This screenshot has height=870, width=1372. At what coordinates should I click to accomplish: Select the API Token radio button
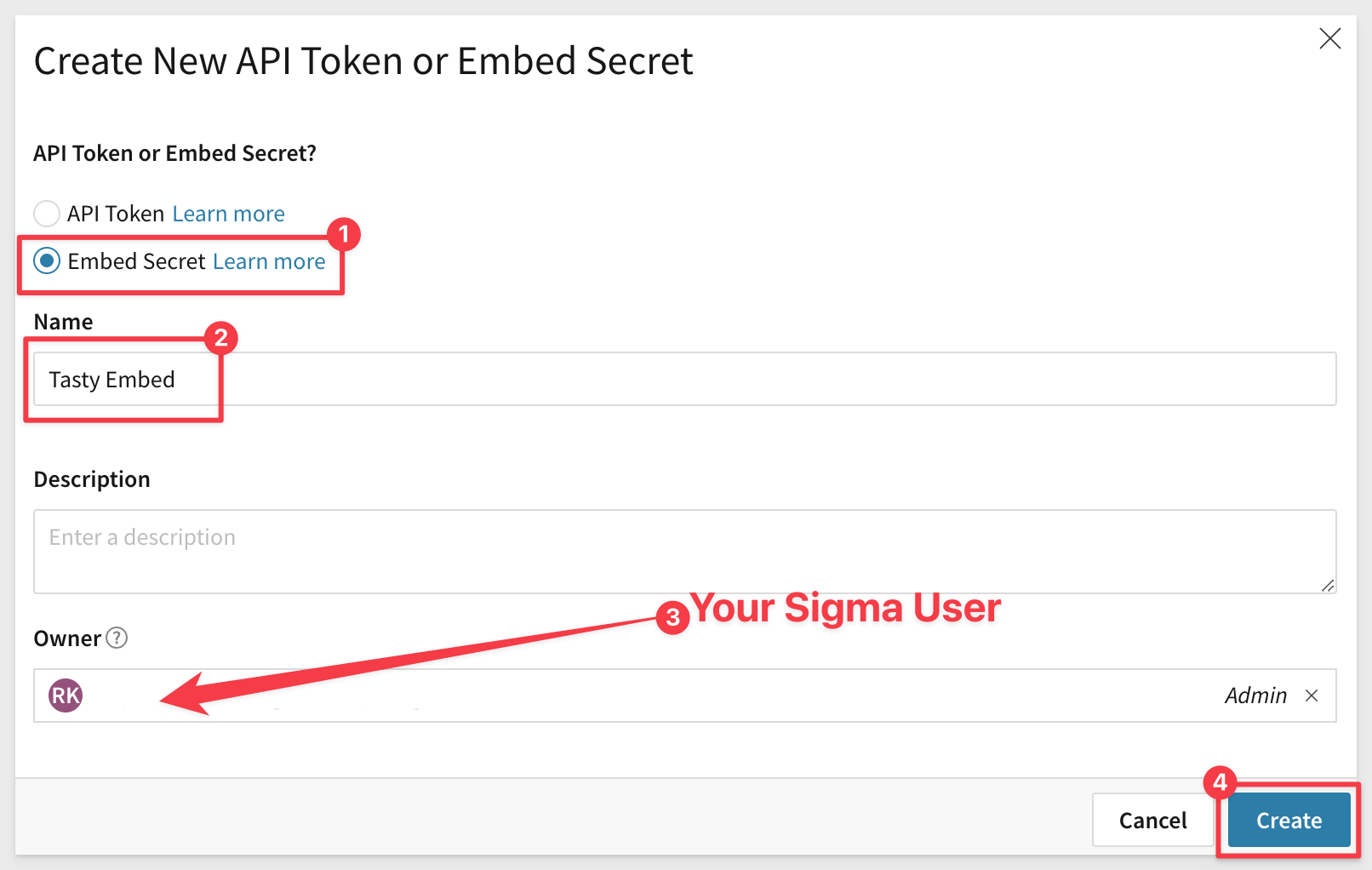(x=47, y=214)
